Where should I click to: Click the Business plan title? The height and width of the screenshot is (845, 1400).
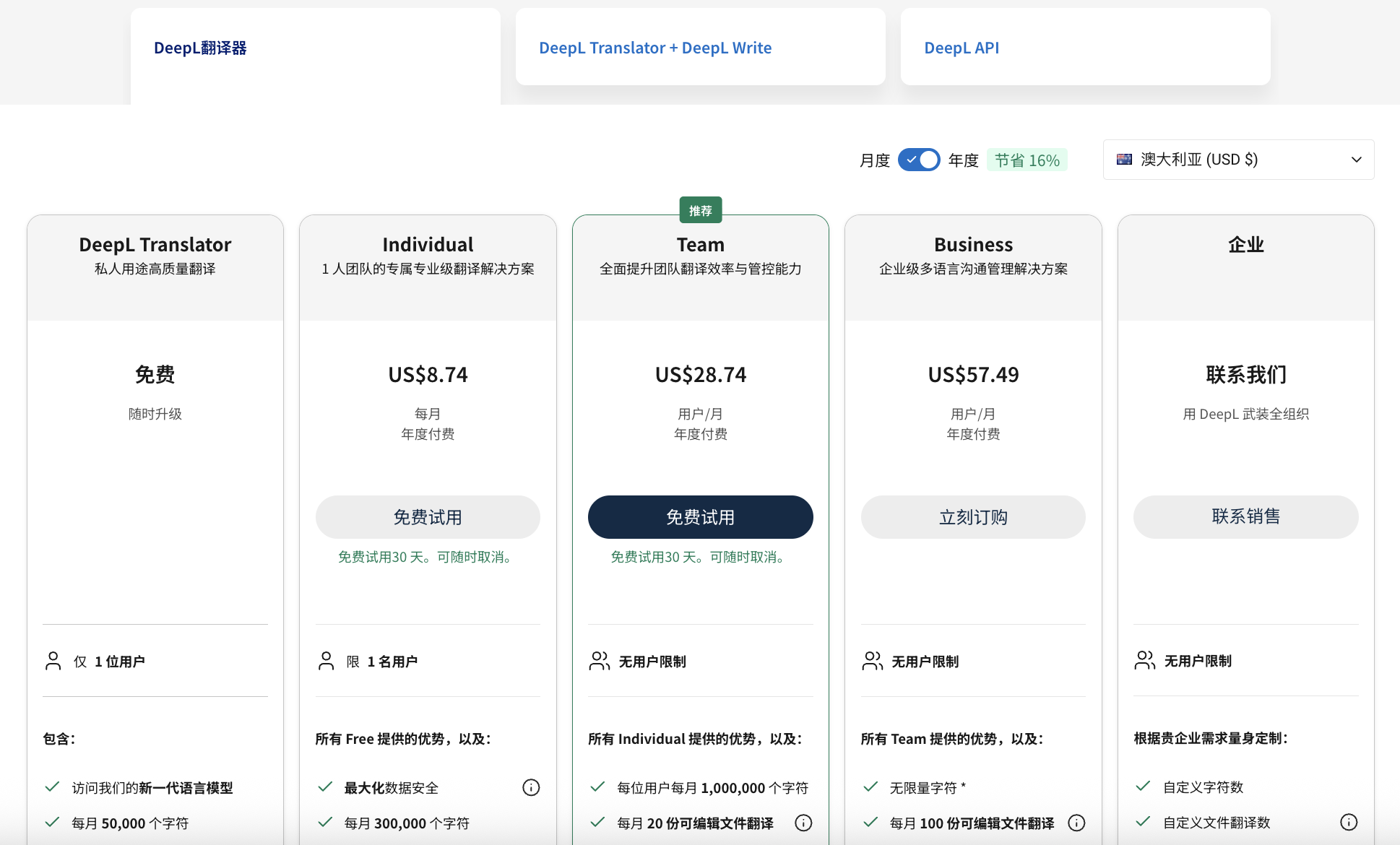973,245
